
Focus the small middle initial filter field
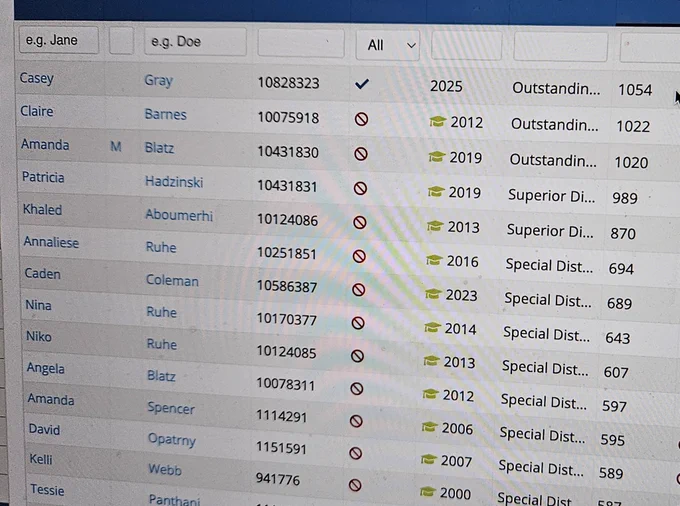pos(121,40)
